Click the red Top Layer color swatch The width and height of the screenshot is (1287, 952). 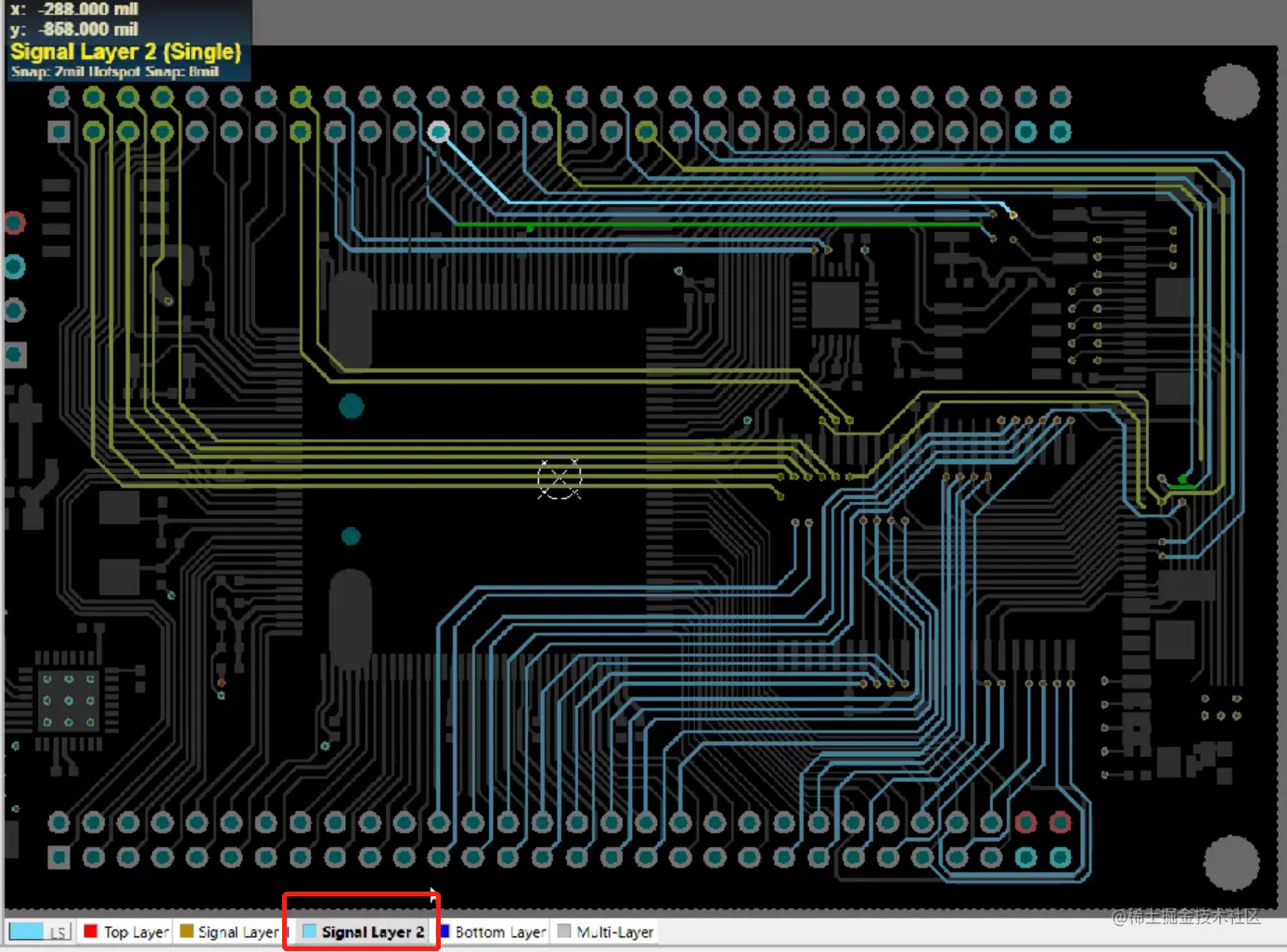pos(91,931)
